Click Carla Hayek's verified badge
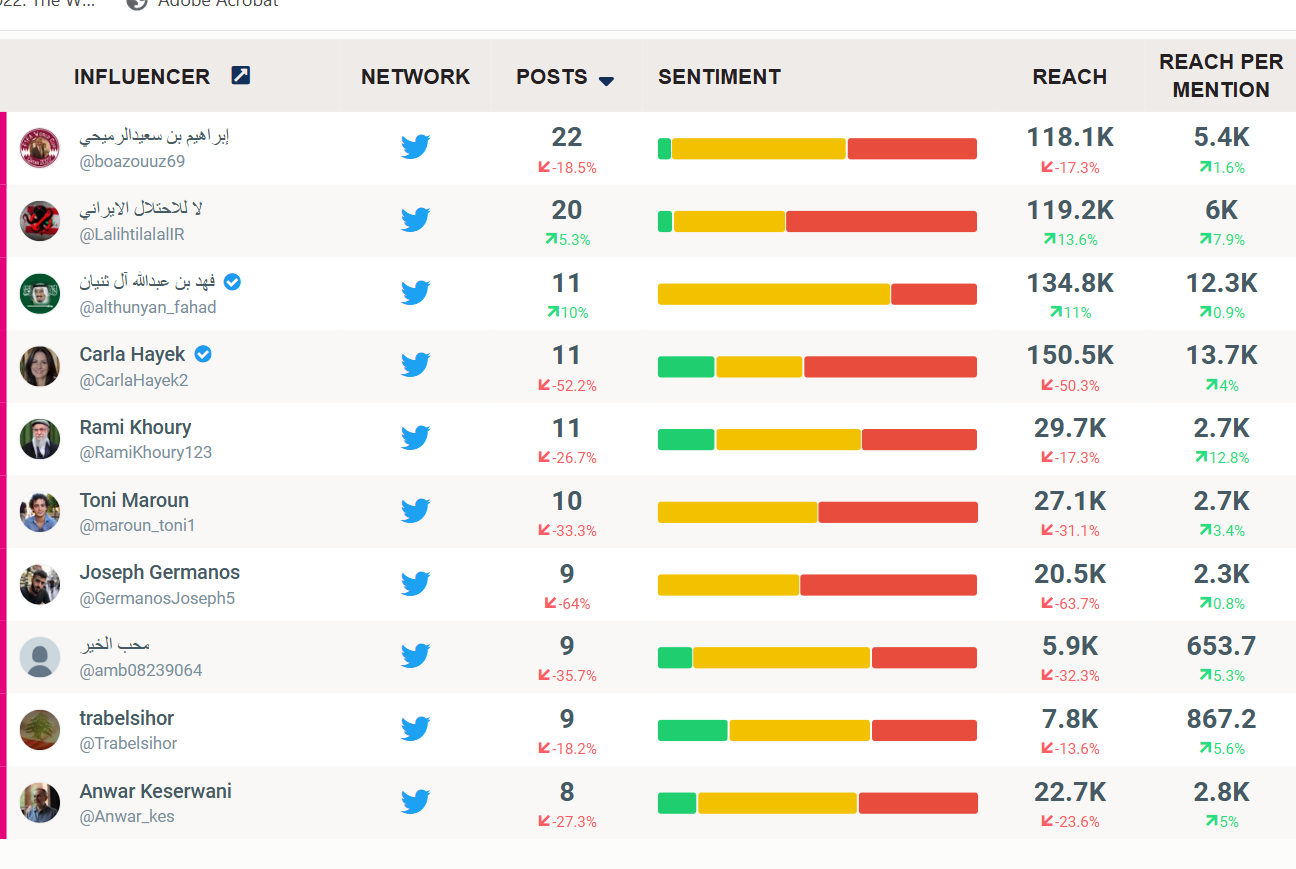Image resolution: width=1296 pixels, height=869 pixels. click(203, 354)
